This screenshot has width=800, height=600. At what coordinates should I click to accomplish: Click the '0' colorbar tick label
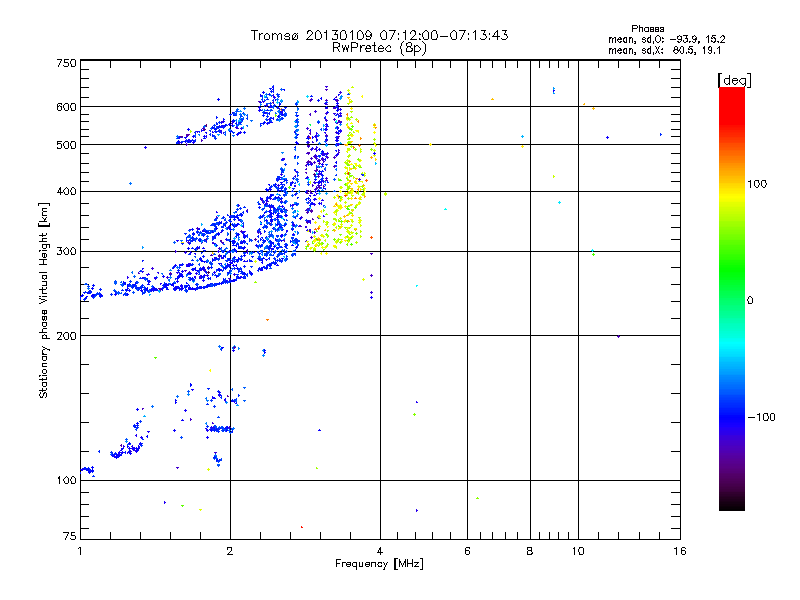(750, 301)
